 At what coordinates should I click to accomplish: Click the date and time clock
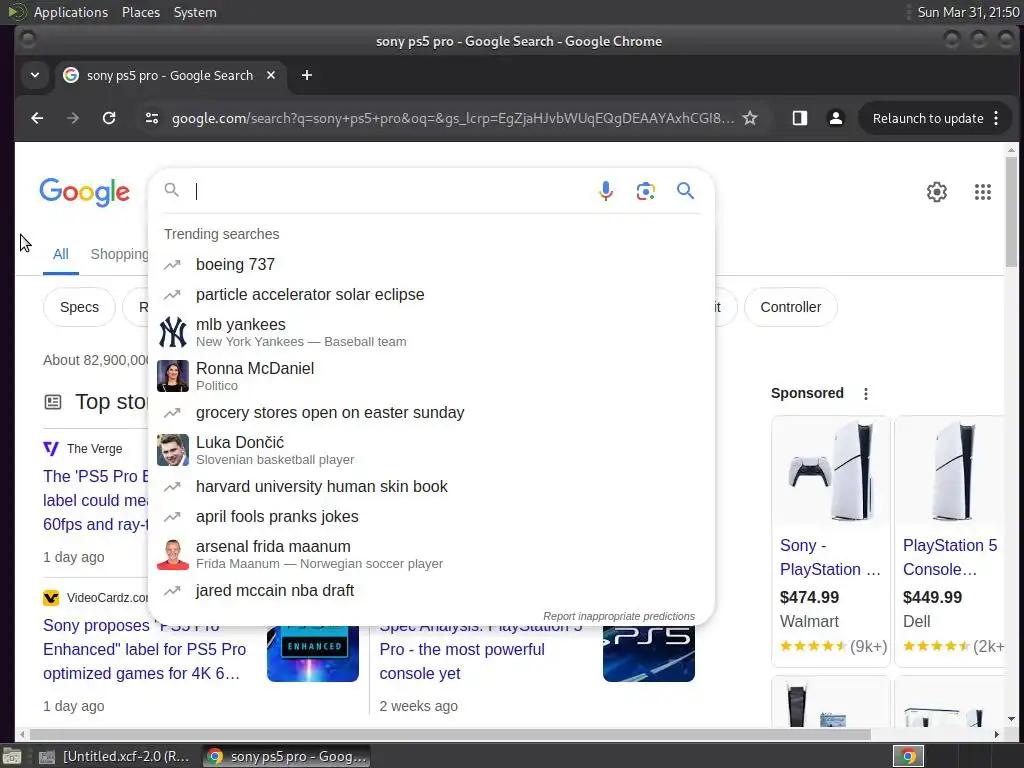(x=968, y=12)
